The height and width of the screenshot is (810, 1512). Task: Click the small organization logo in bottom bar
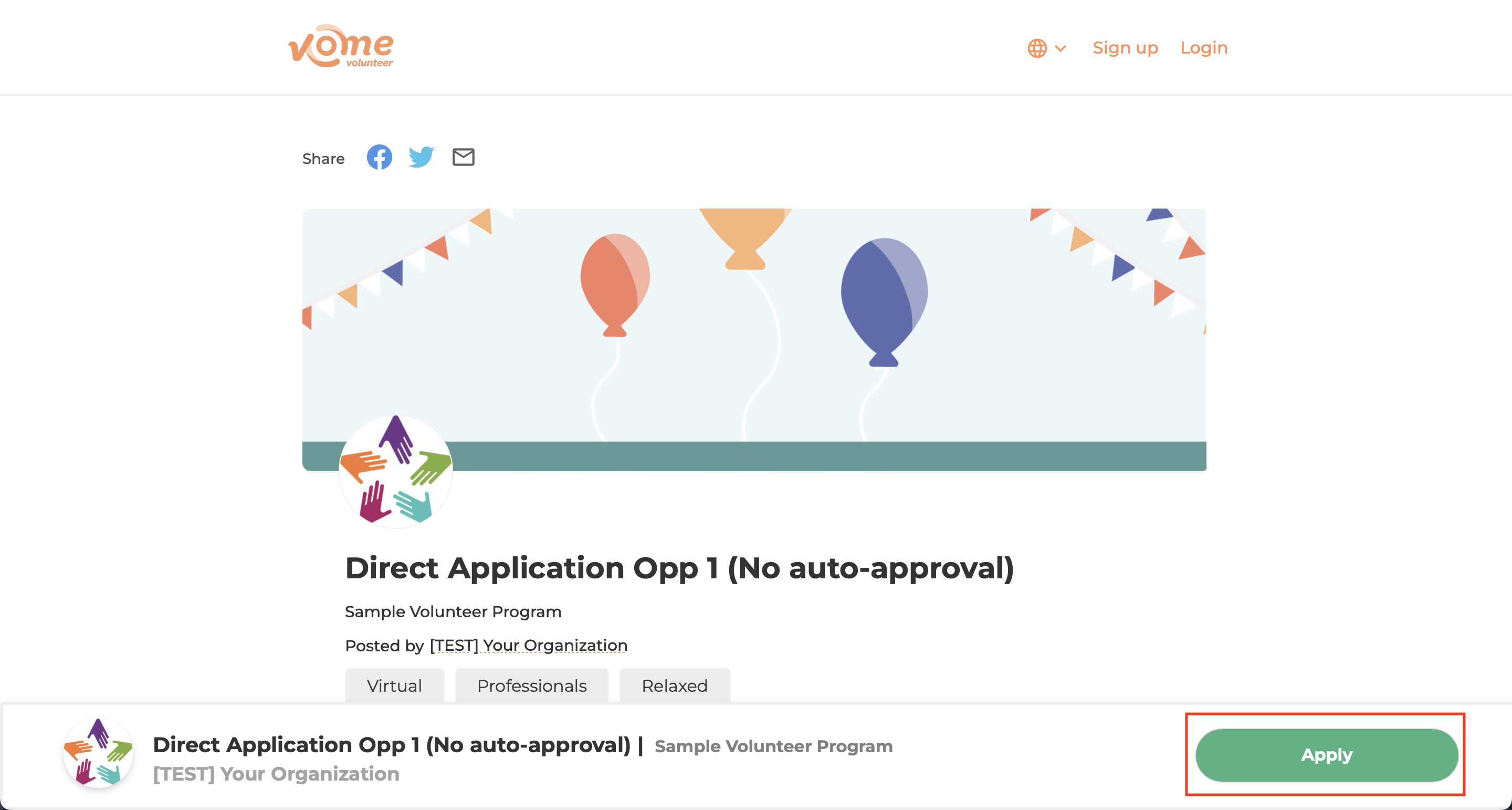click(98, 752)
